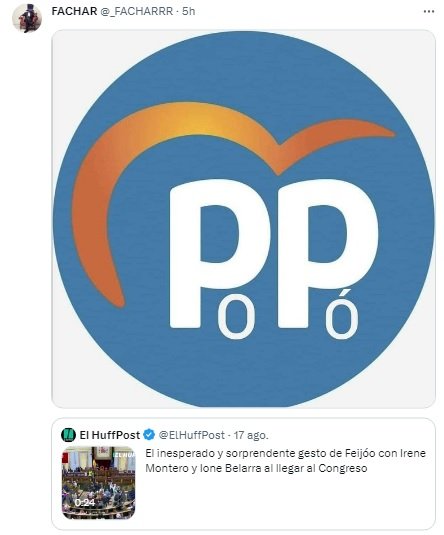Click the El HuffPost round green avatar
This screenshot has width=444, height=535.
point(68,435)
